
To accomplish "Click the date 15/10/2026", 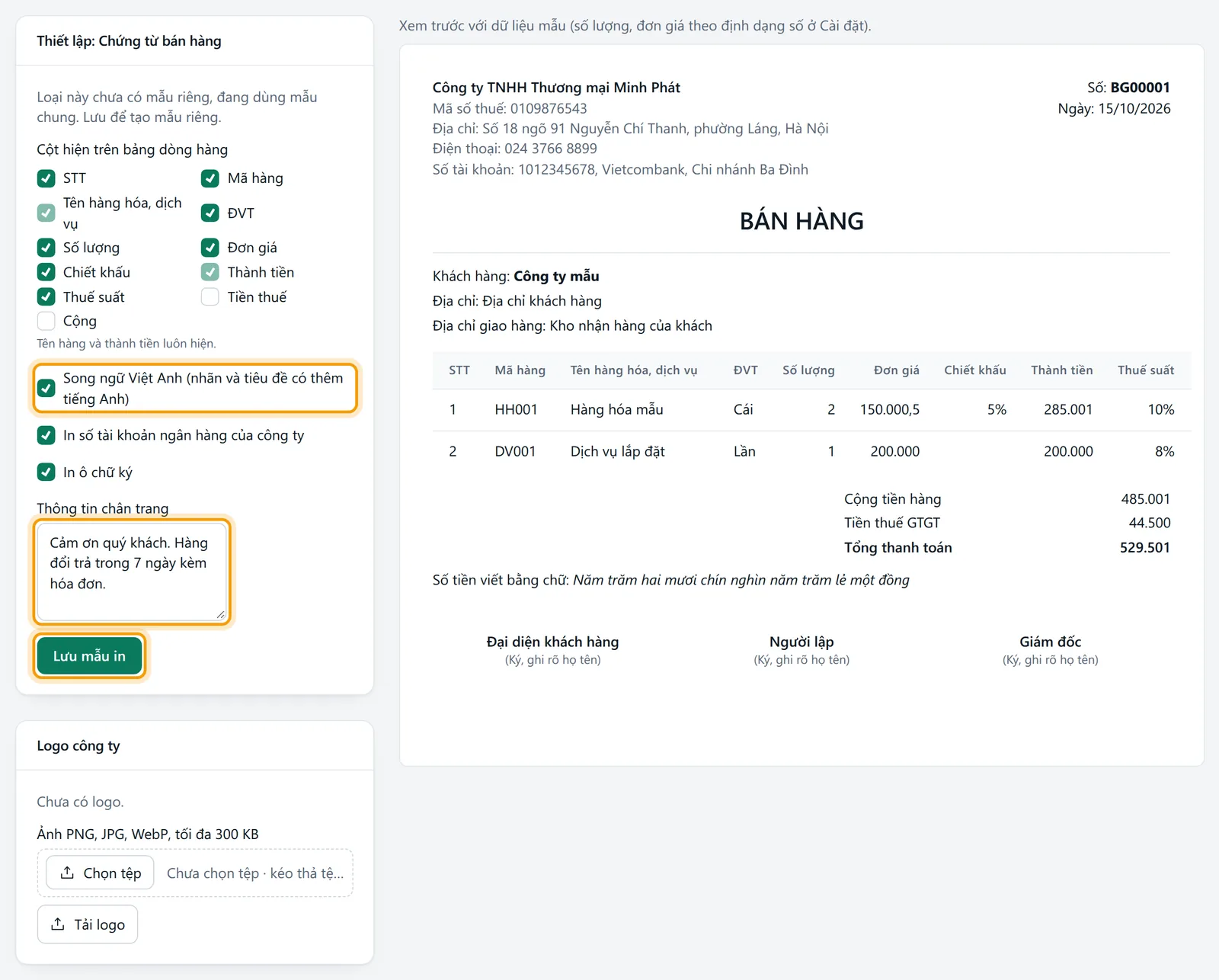I will (1134, 109).
